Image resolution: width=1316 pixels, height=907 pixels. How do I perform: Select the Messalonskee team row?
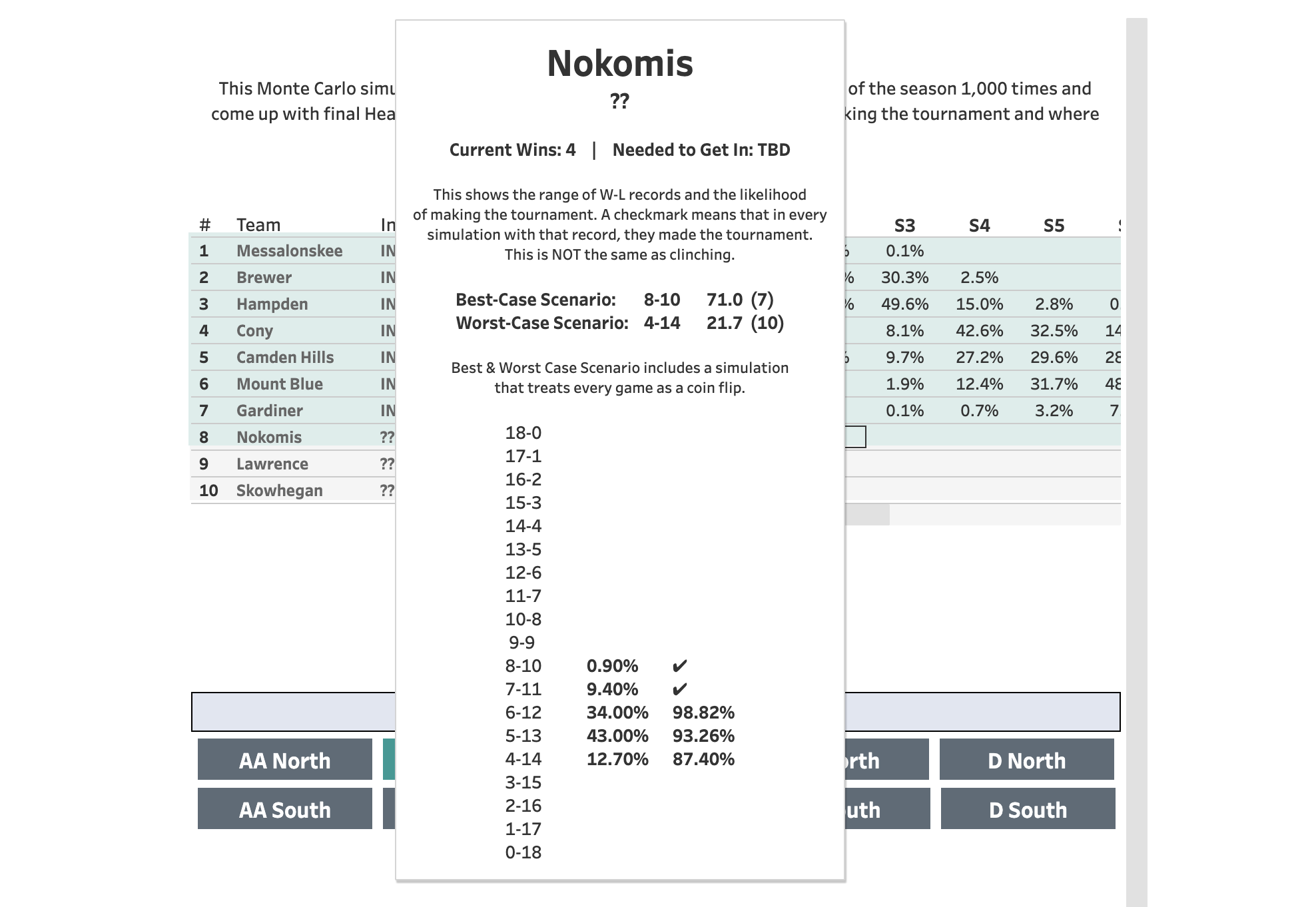pyautogui.click(x=289, y=251)
